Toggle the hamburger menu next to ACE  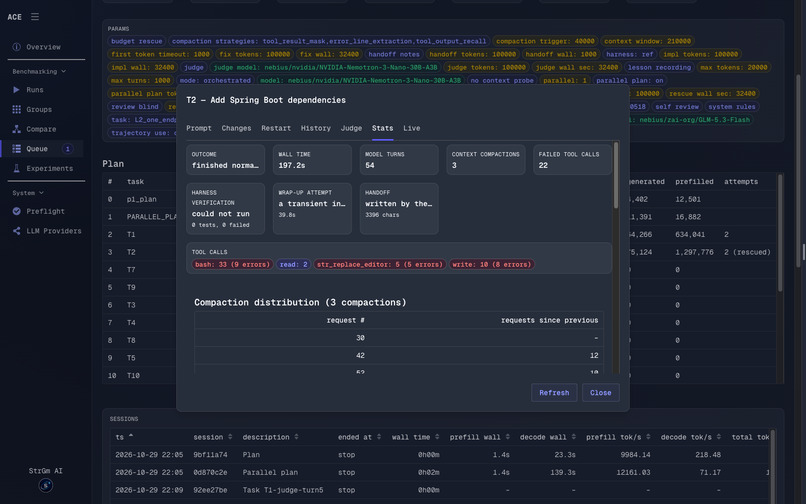pos(35,17)
